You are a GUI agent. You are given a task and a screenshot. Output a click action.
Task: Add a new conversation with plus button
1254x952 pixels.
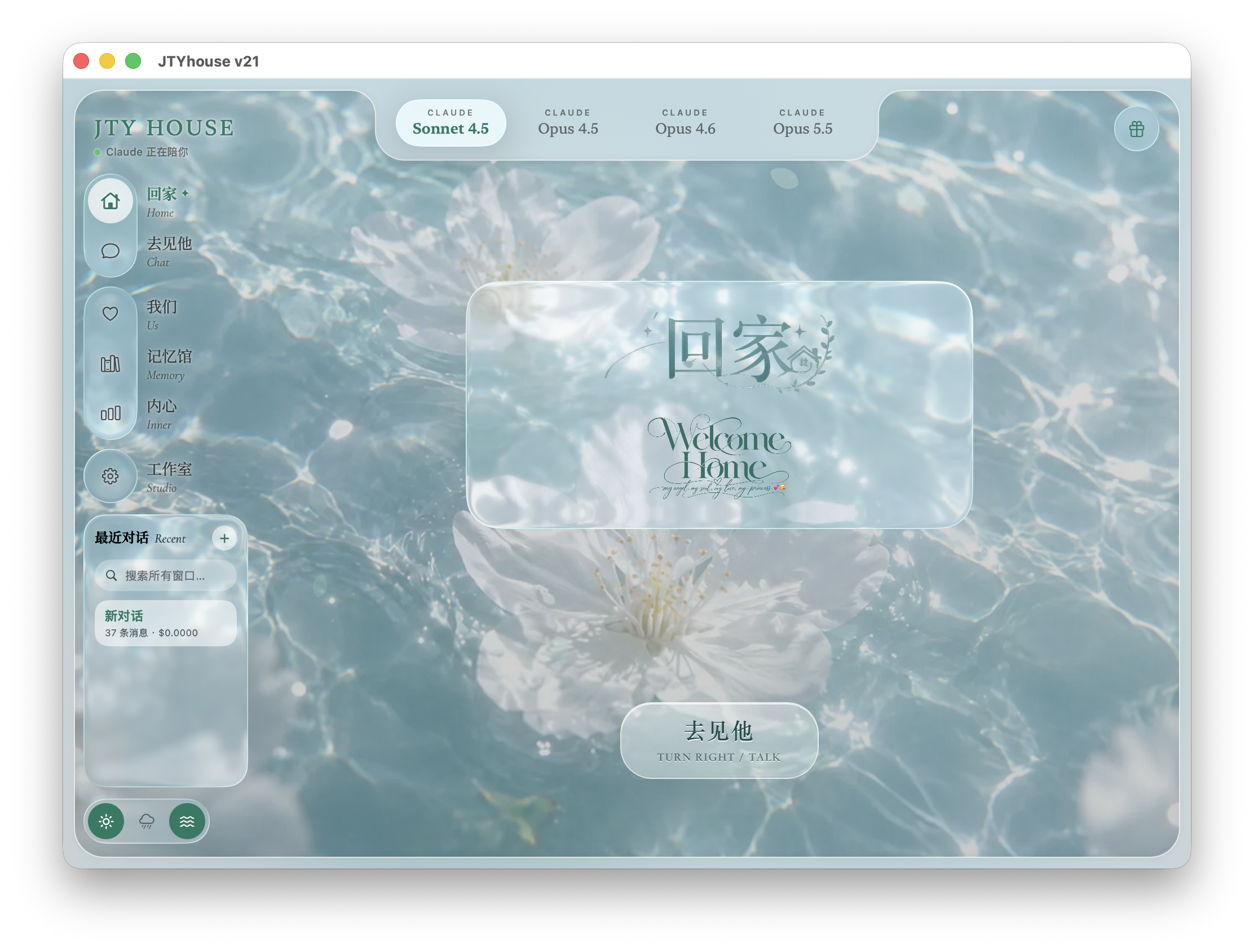coord(224,538)
